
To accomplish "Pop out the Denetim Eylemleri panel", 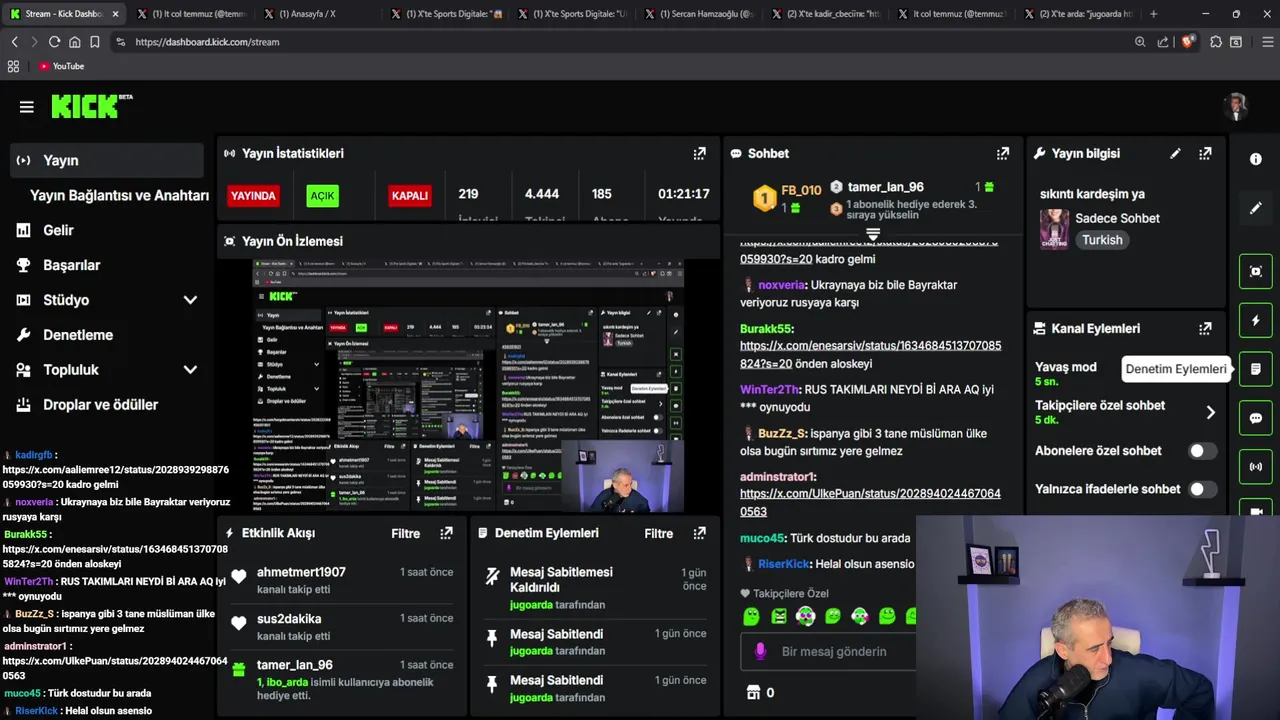I will (x=700, y=533).
